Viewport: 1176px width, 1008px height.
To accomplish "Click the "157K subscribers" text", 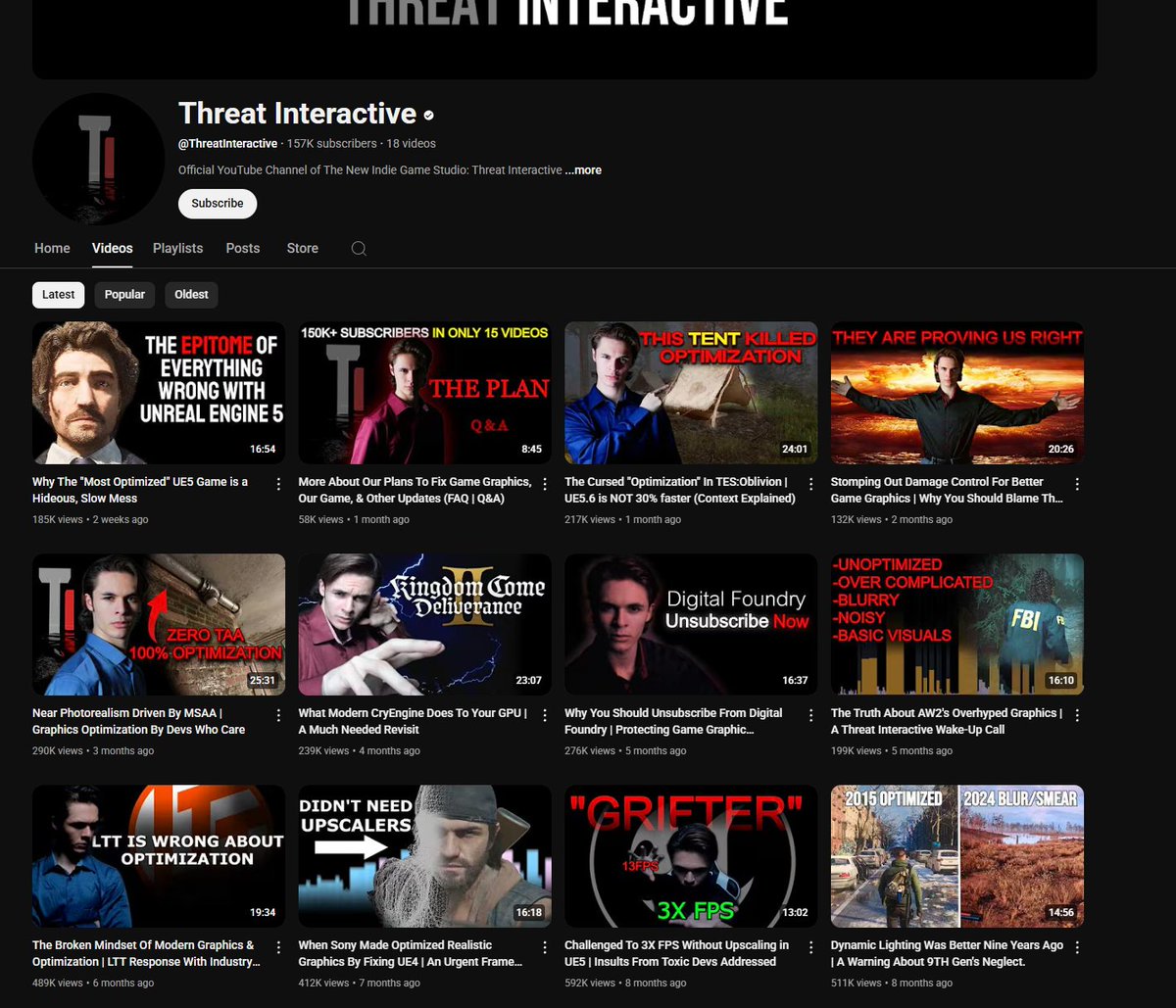I will (331, 144).
